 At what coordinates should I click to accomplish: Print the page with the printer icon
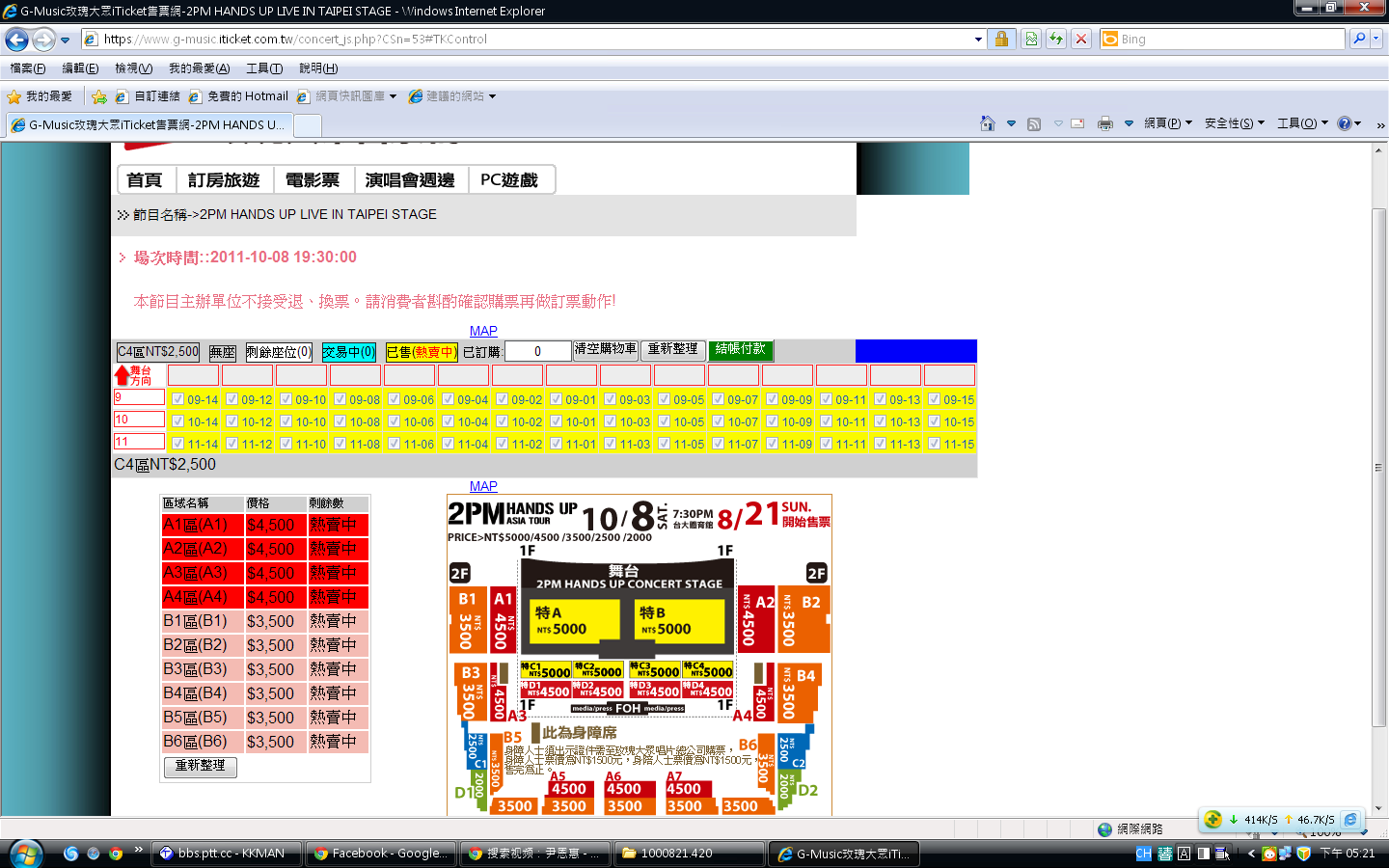pos(1105,123)
